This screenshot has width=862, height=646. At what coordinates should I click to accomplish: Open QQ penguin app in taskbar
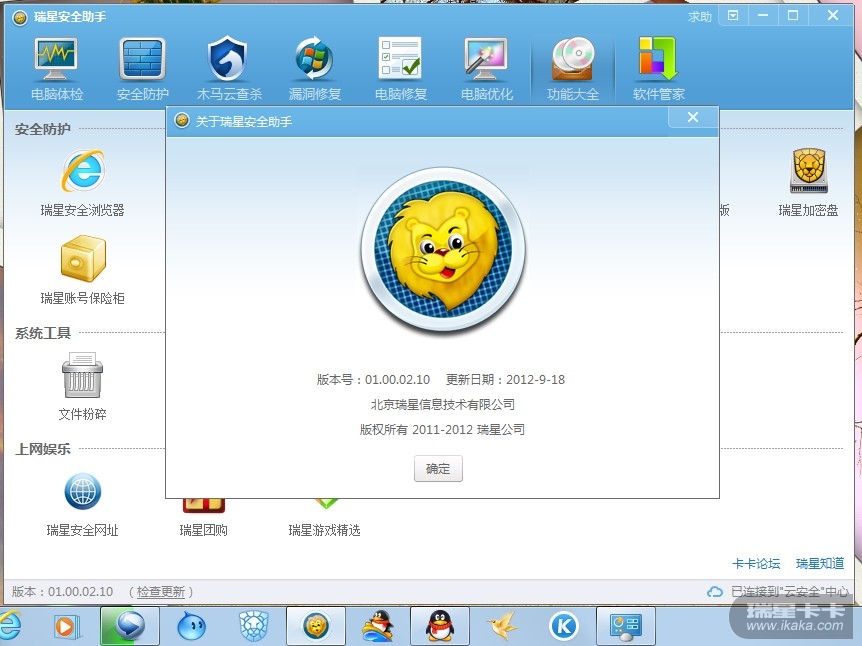(440, 626)
